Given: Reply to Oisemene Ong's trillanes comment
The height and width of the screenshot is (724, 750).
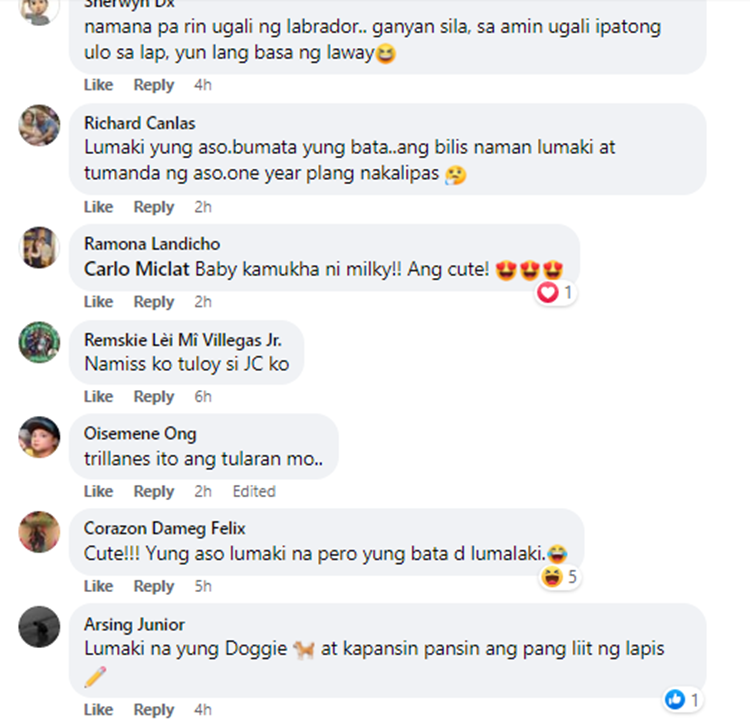Looking at the screenshot, I should click(x=154, y=491).
